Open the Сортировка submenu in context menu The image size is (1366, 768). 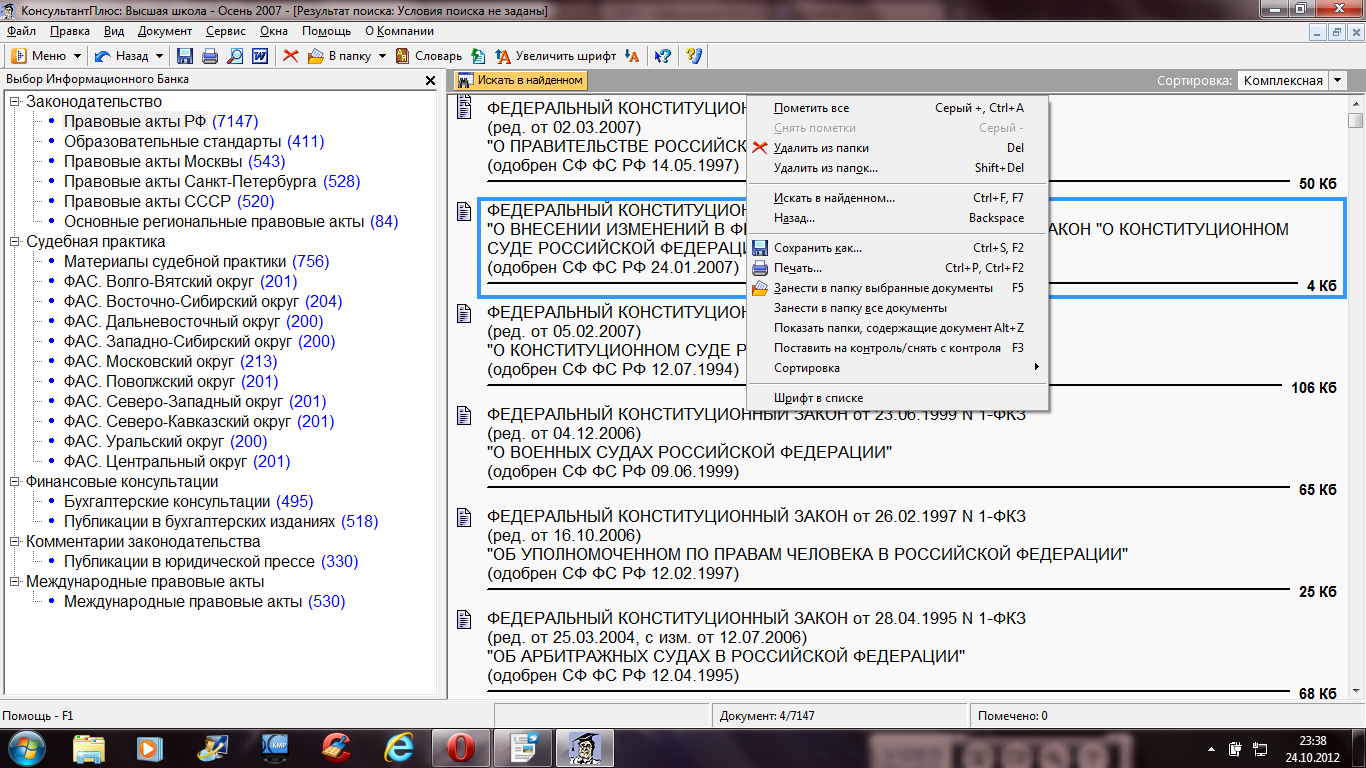pyautogui.click(x=897, y=368)
